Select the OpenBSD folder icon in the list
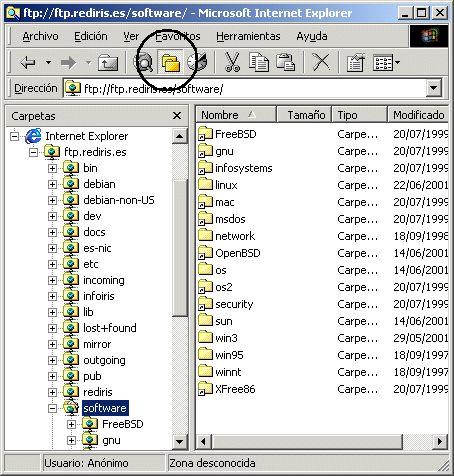 205,252
